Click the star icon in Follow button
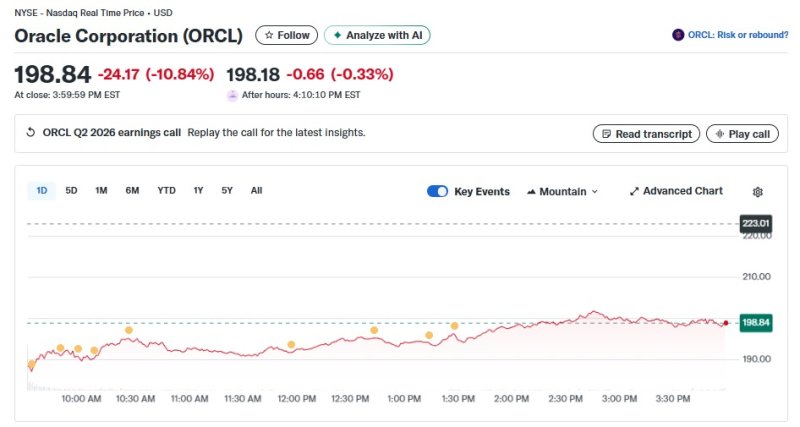 [268, 35]
